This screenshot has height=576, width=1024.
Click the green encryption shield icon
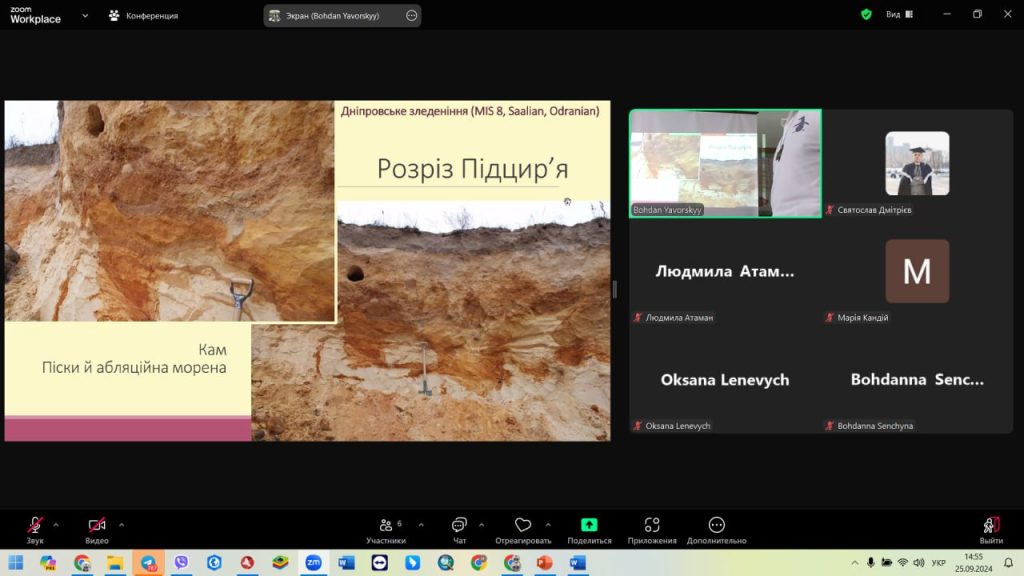click(x=866, y=15)
